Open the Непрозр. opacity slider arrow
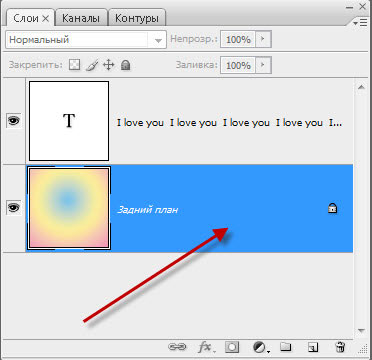This screenshot has height=360, width=372. click(x=263, y=39)
